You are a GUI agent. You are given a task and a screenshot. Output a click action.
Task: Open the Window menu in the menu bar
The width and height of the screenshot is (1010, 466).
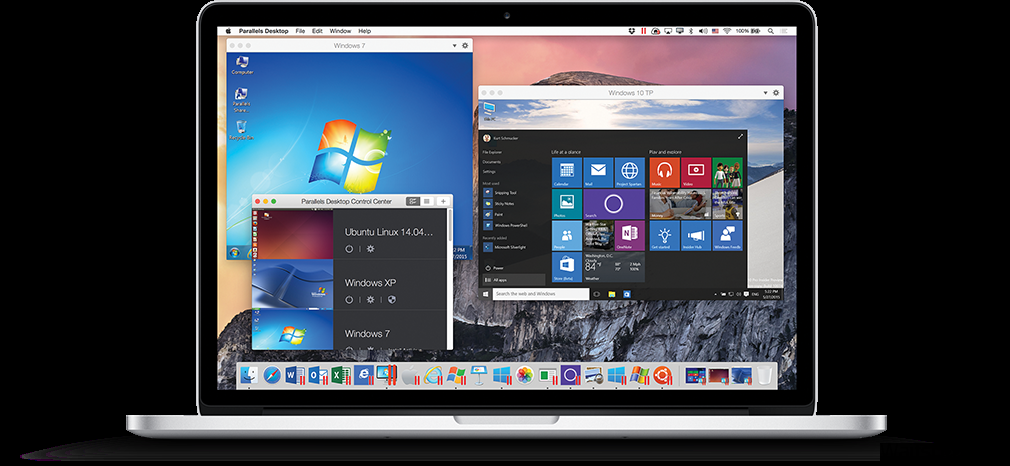pos(339,31)
